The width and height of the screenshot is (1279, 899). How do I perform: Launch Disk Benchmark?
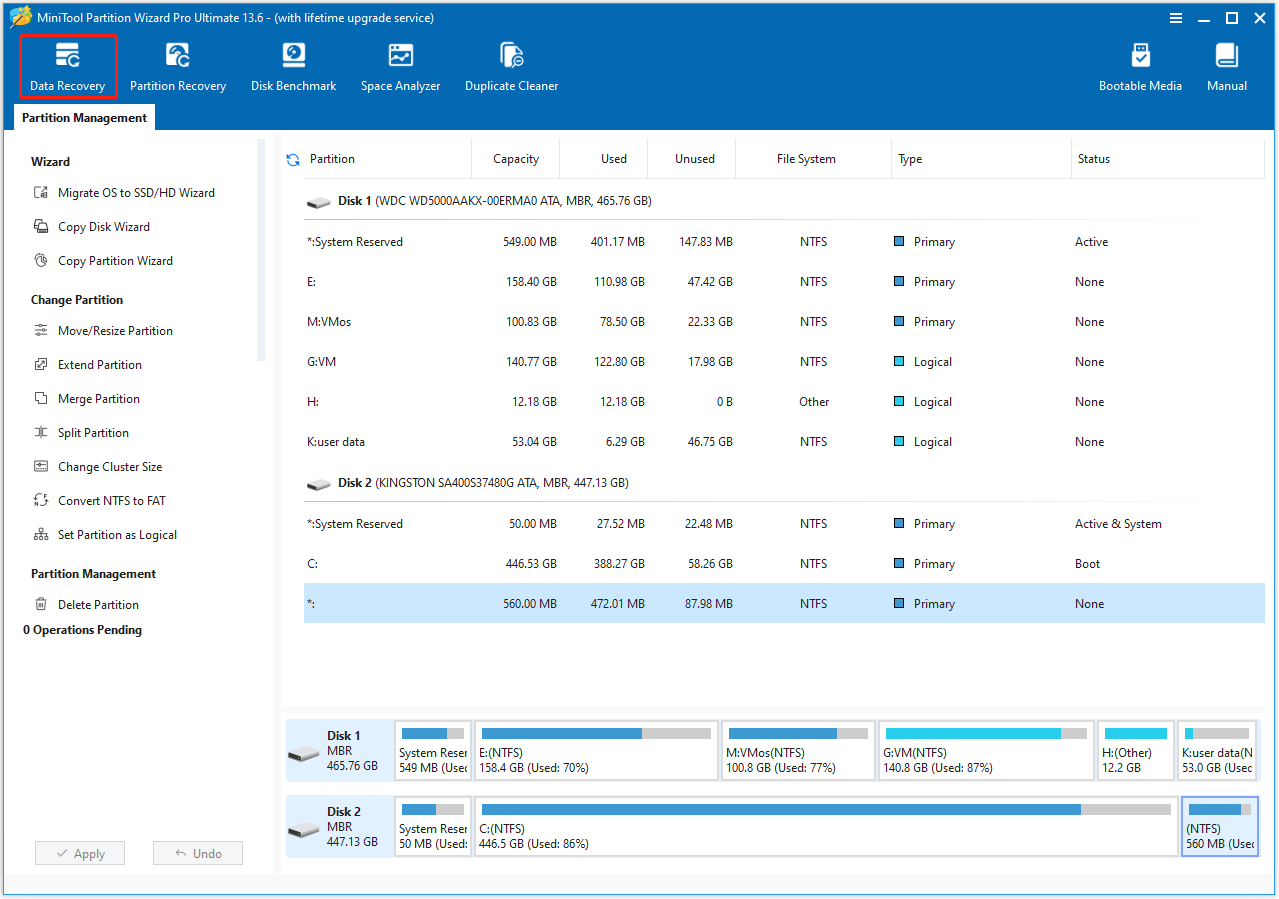point(293,65)
